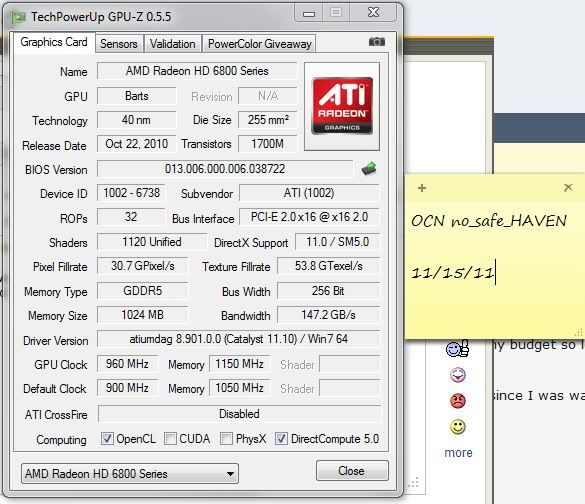
Task: Open the Validation tab
Action: pos(172,44)
